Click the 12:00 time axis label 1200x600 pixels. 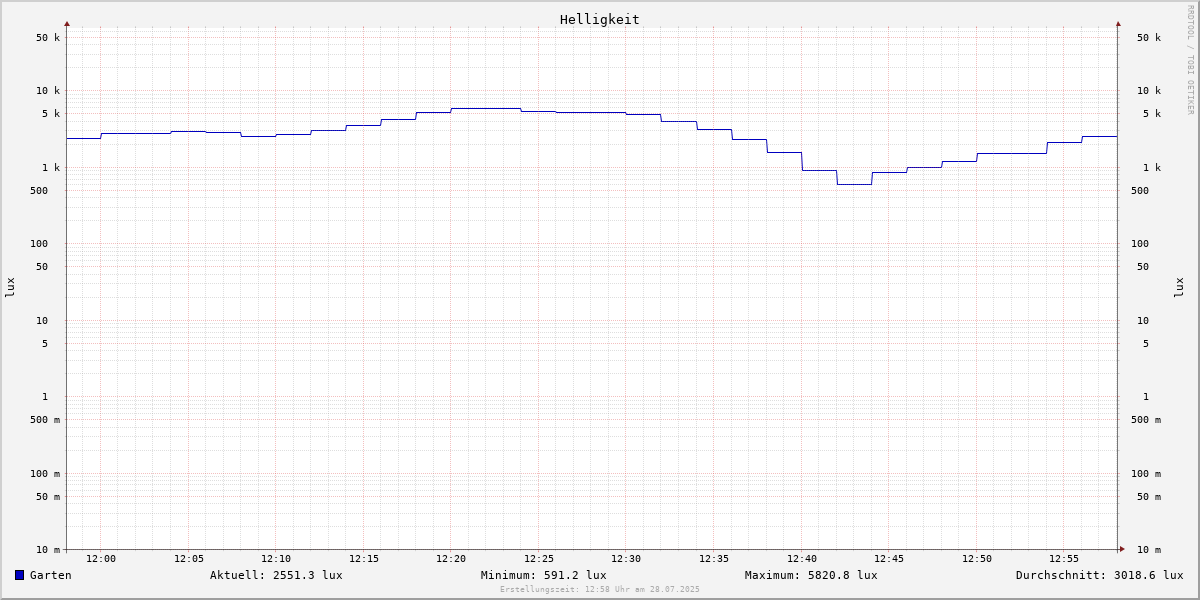tap(101, 559)
